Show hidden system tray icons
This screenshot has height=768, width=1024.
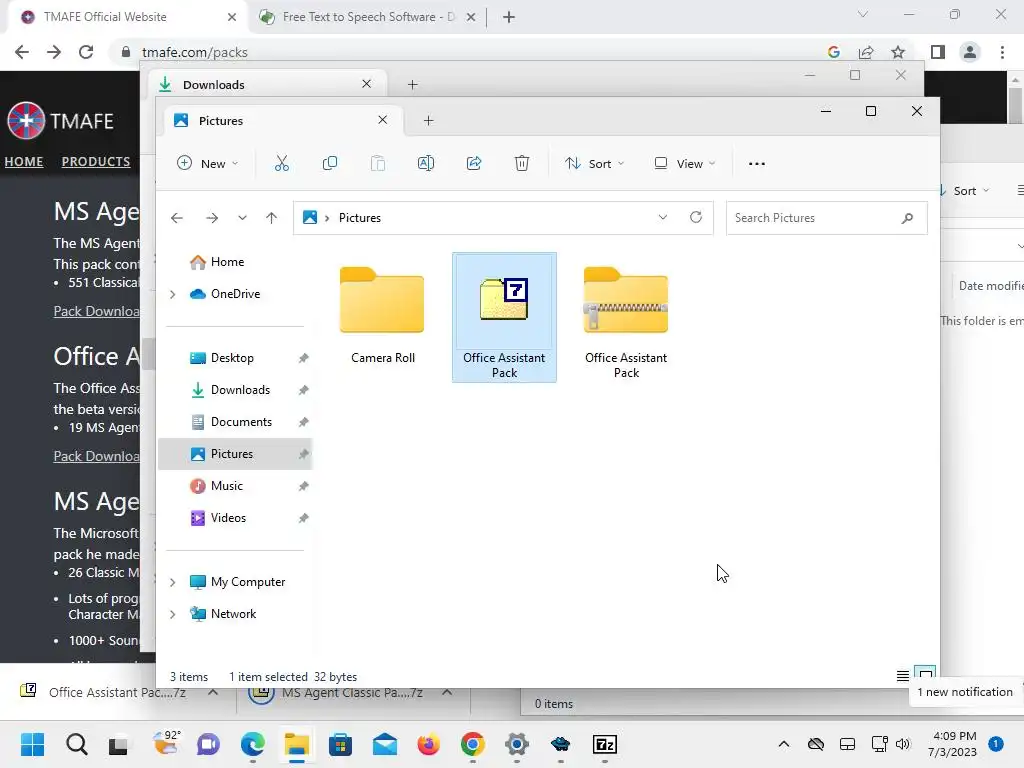pos(784,744)
